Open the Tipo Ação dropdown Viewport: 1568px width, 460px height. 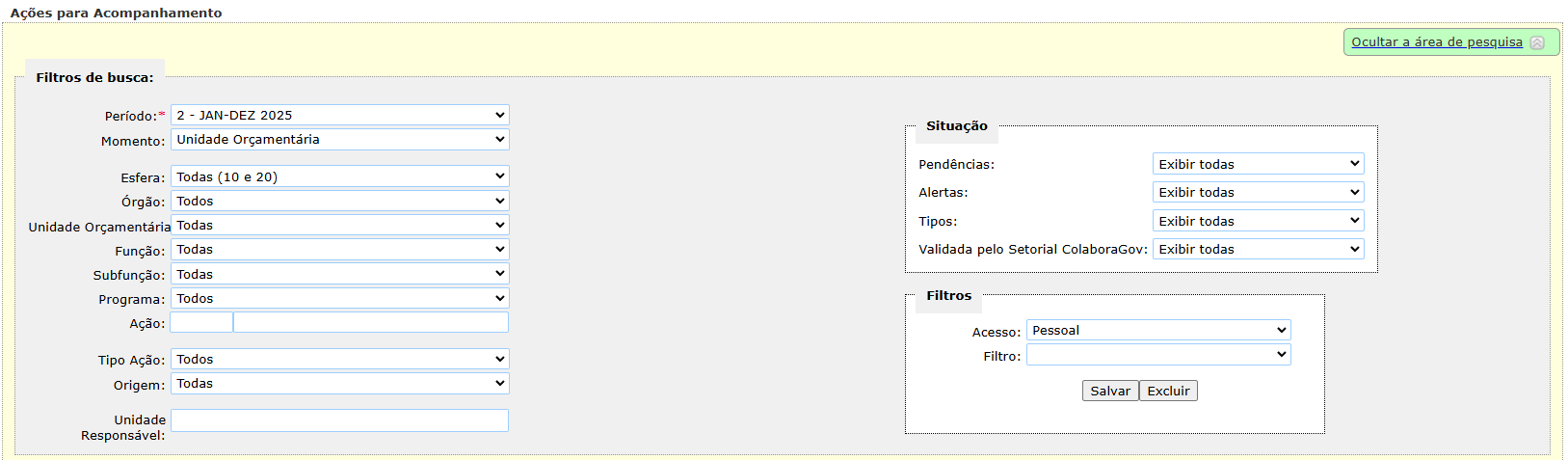(339, 360)
